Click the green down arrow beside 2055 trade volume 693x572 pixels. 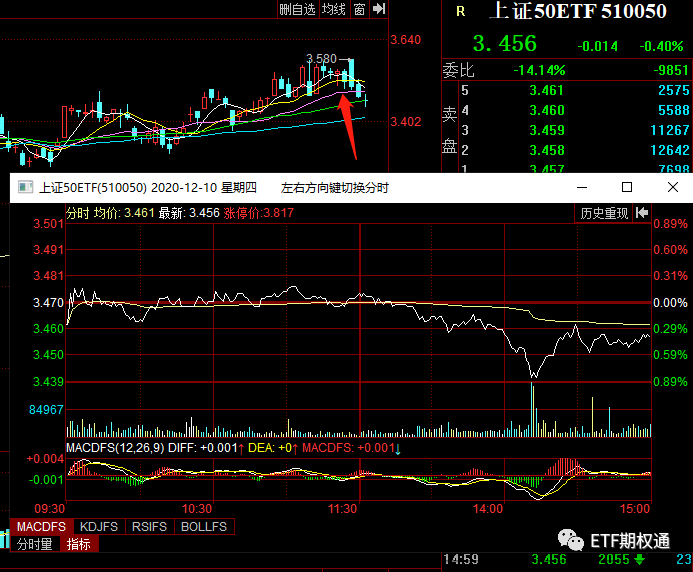pyautogui.click(x=640, y=560)
